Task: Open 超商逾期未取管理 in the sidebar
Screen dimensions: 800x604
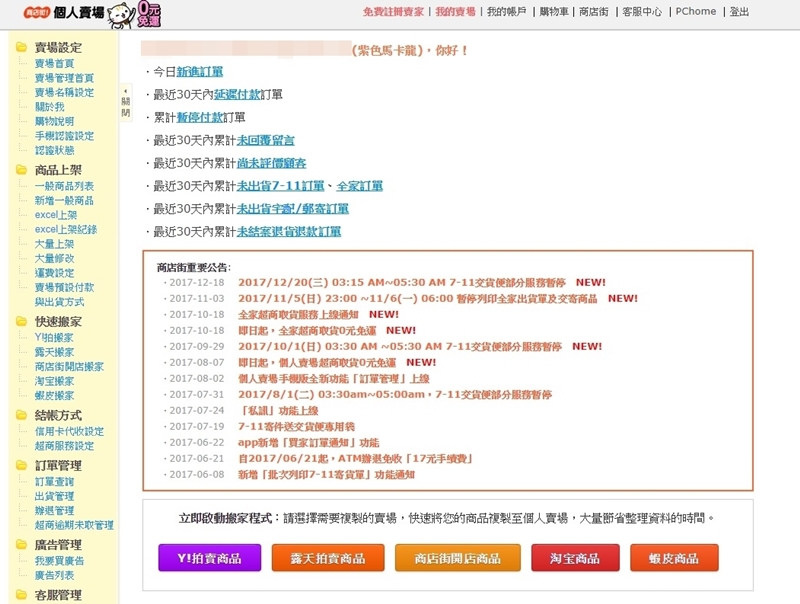Action: (x=74, y=525)
